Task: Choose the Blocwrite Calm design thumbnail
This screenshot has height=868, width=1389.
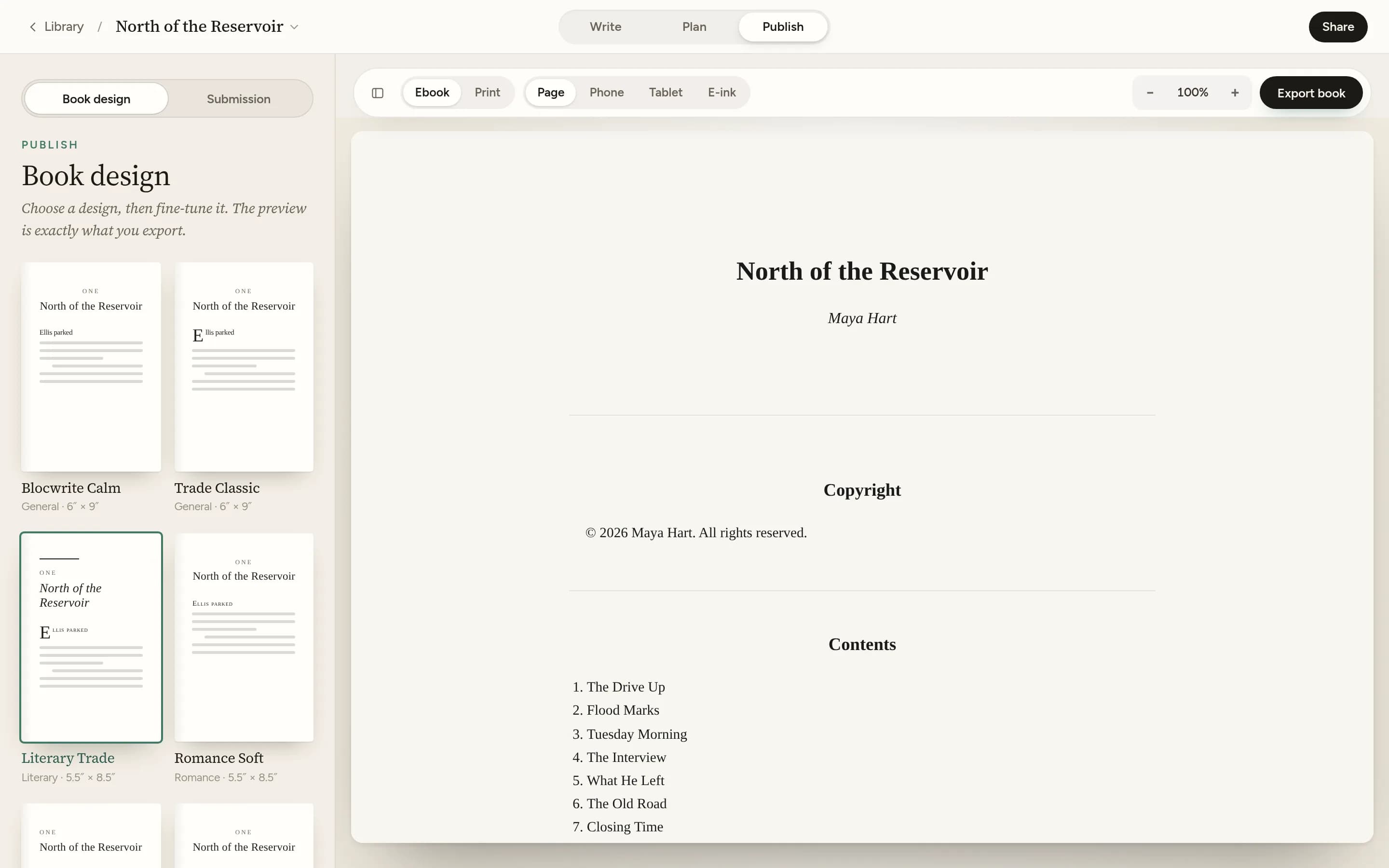Action: click(91, 367)
